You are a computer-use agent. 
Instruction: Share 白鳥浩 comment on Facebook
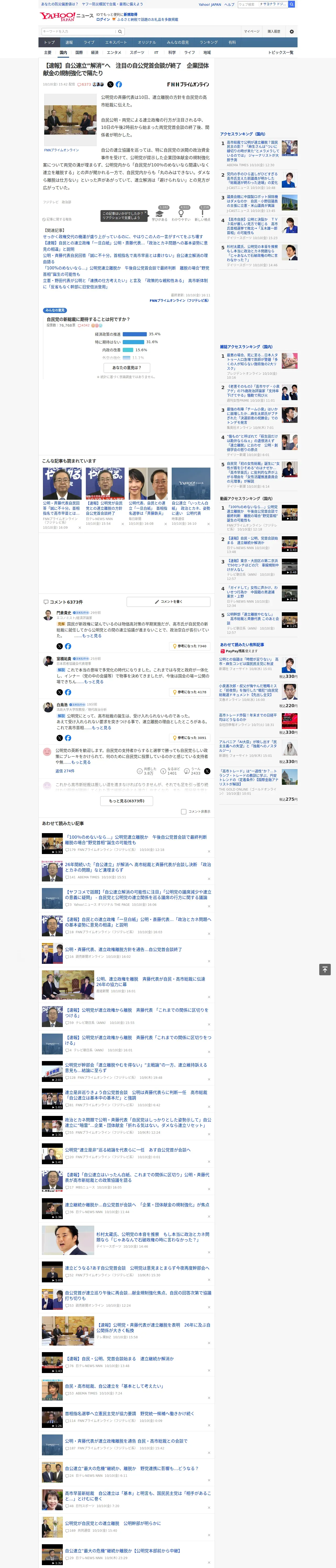68,738
